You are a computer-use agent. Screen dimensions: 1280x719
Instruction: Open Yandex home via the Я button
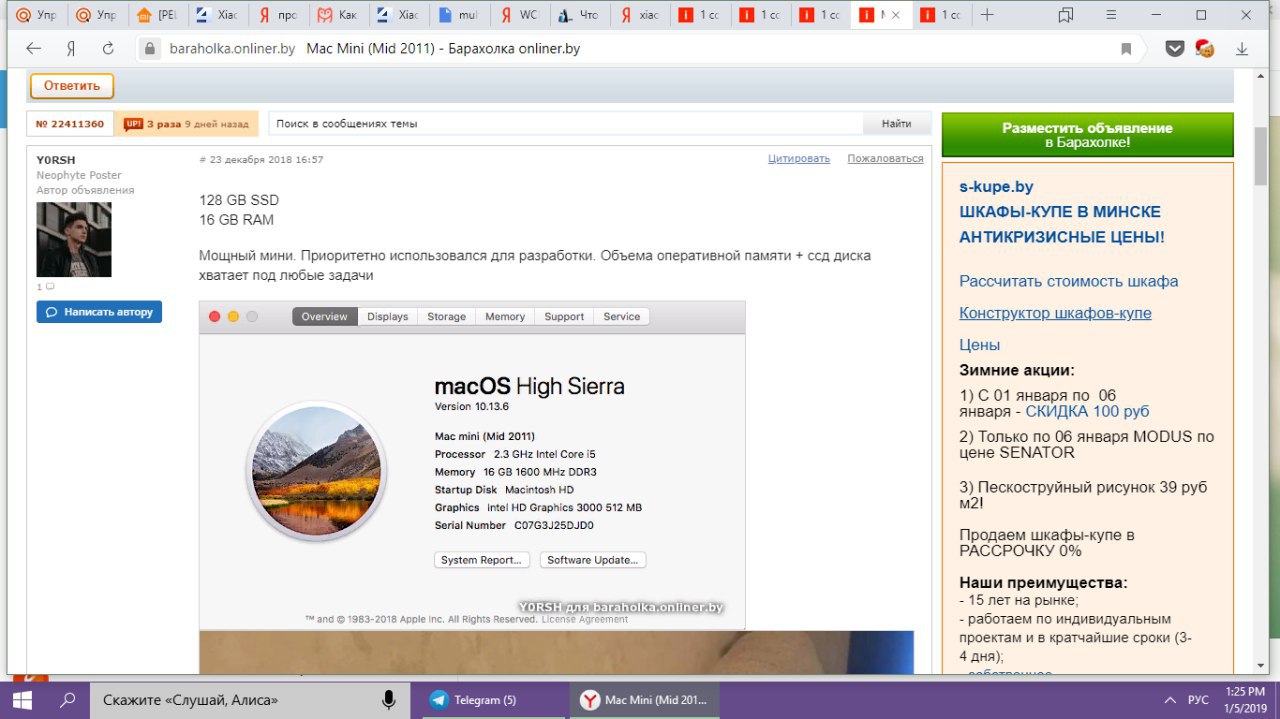click(71, 48)
